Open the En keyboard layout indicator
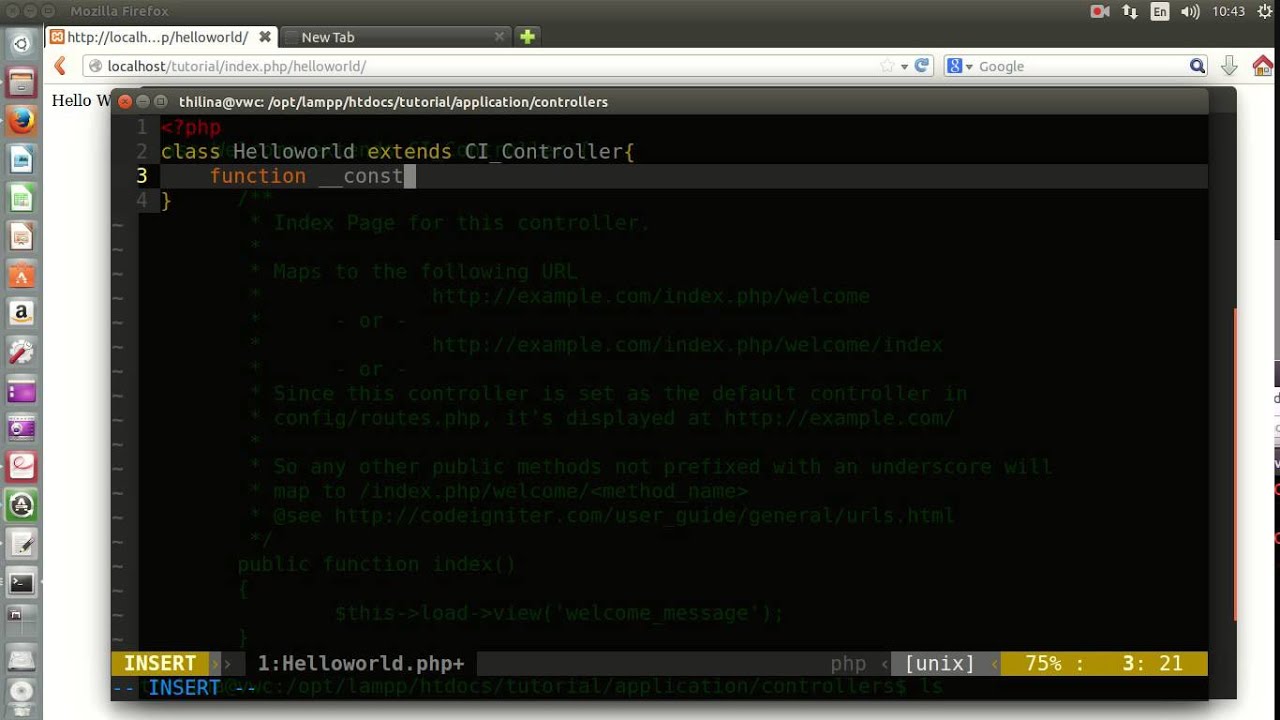1280x720 pixels. 1159,11
